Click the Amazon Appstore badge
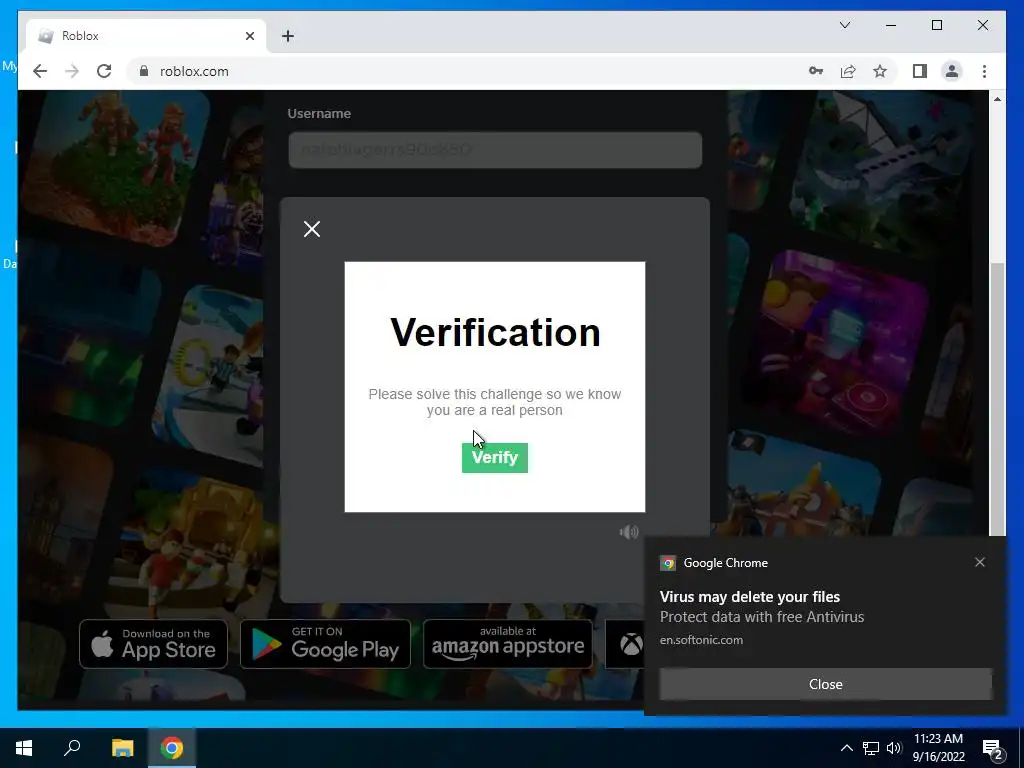 coord(508,644)
